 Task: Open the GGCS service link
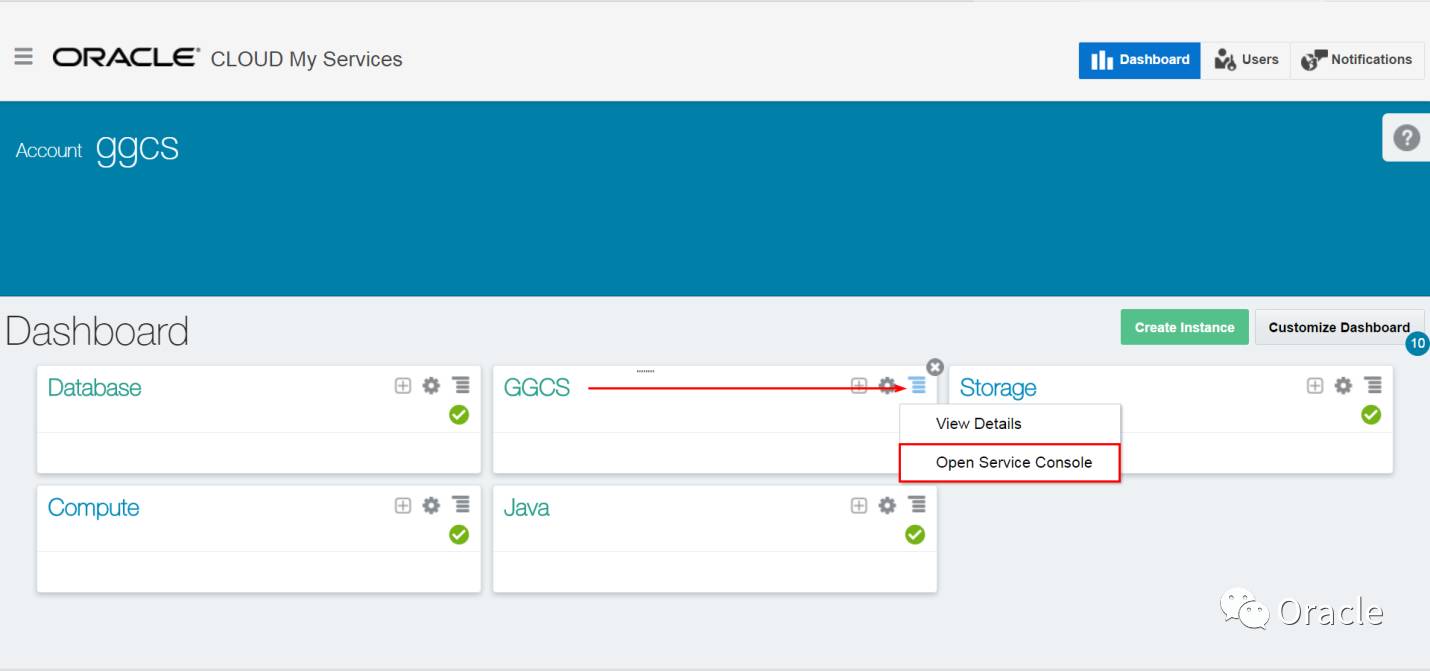pos(537,388)
